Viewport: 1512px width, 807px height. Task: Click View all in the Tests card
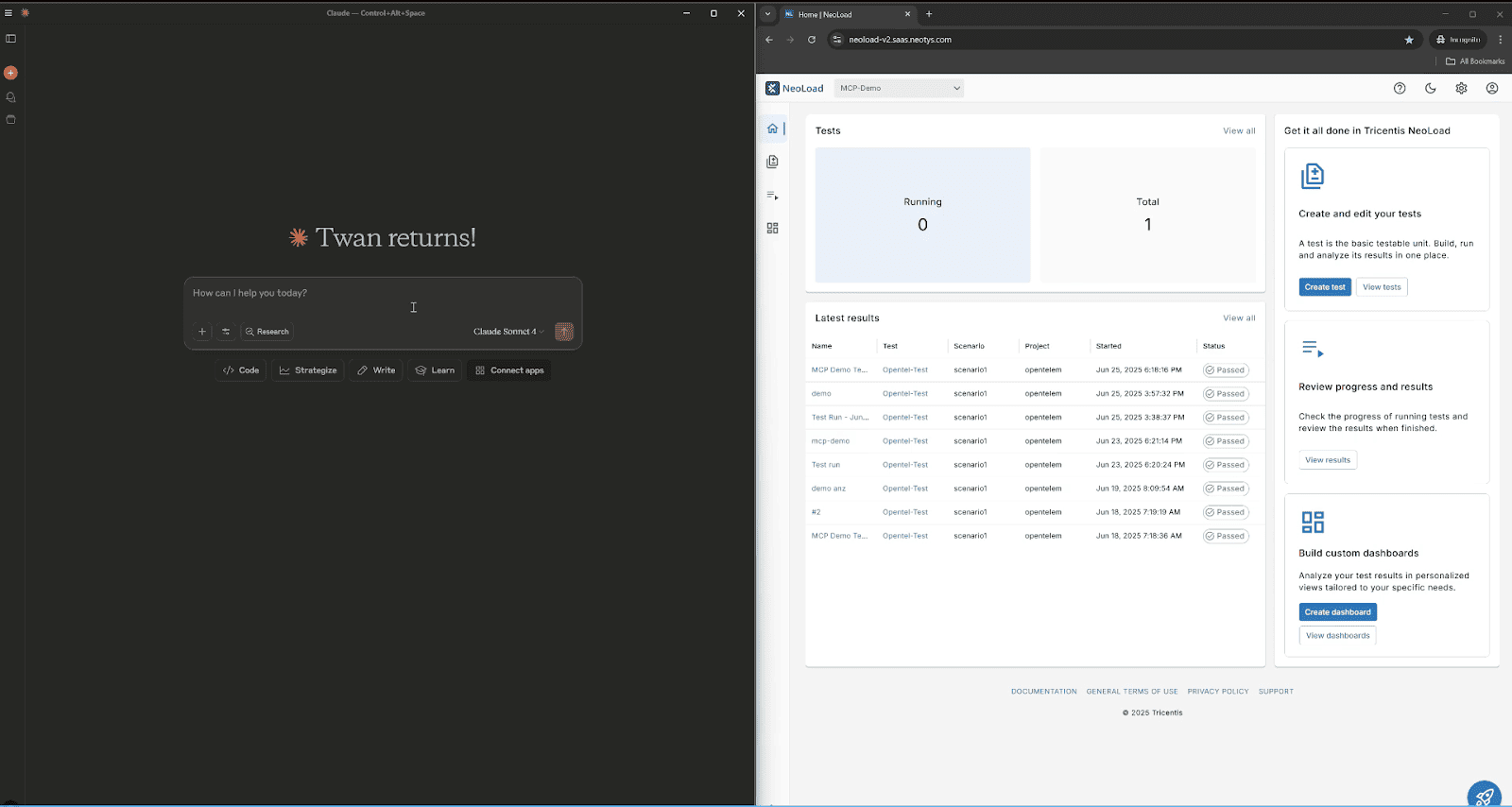(x=1239, y=131)
